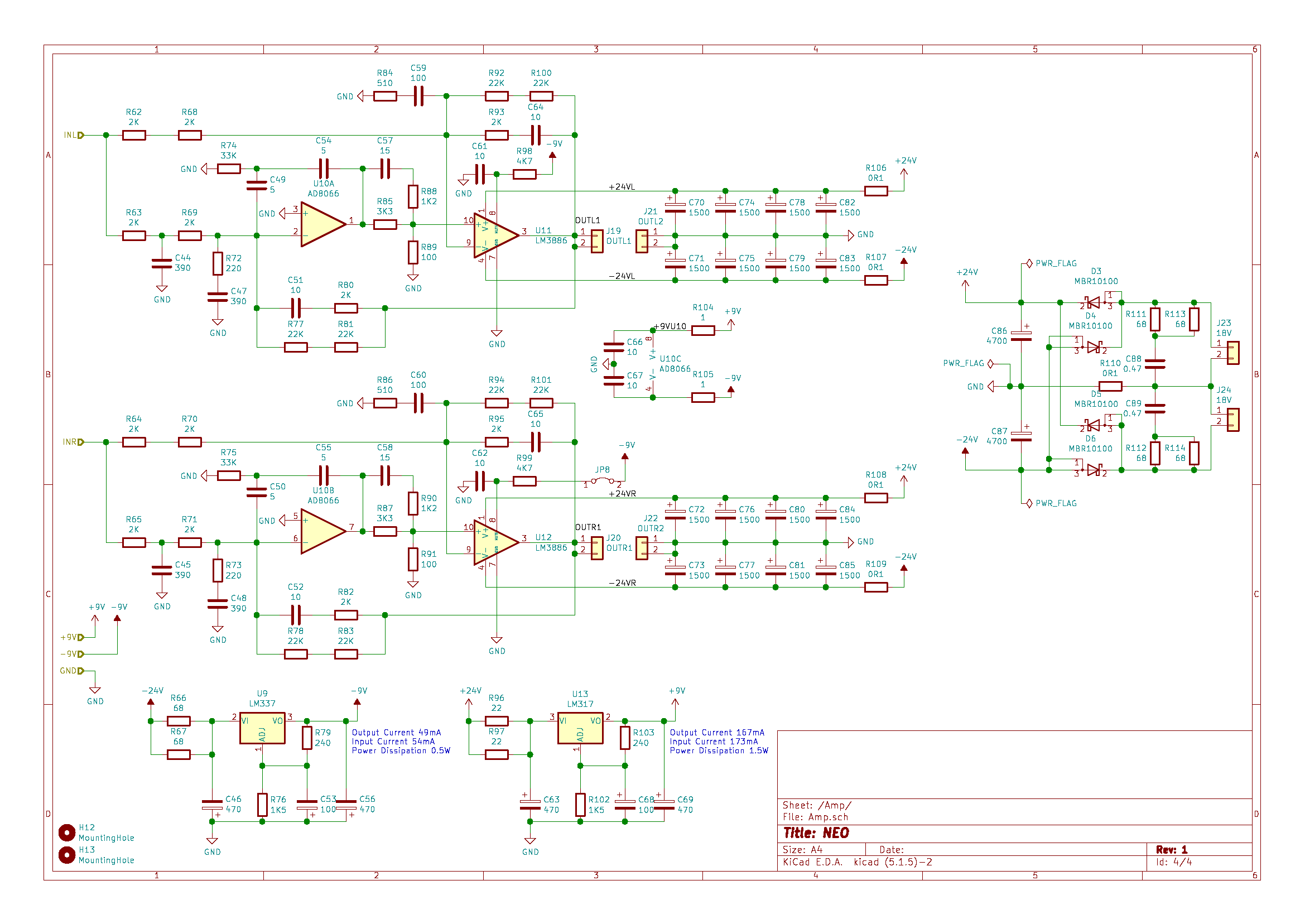Select the J23 18V connector

point(1233,353)
